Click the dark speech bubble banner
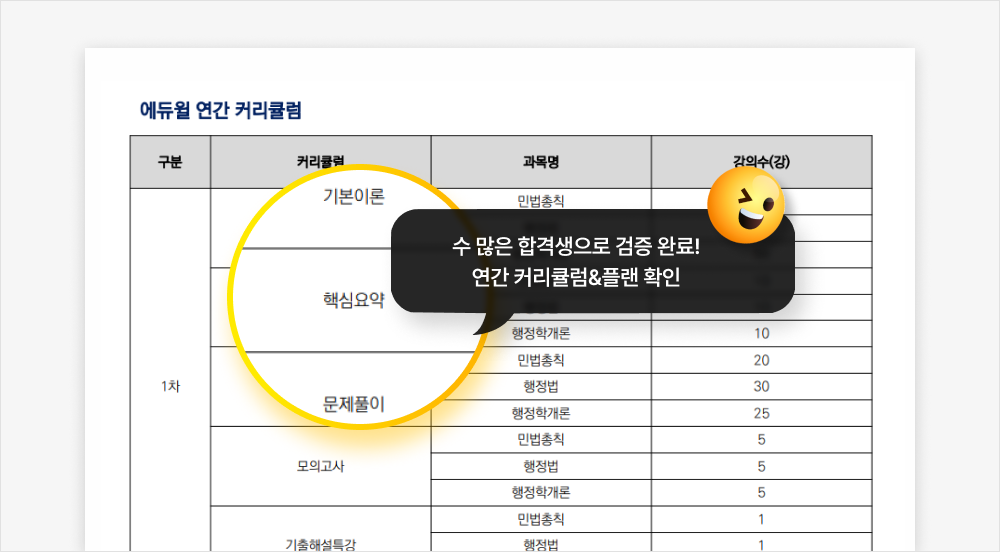 point(592,261)
